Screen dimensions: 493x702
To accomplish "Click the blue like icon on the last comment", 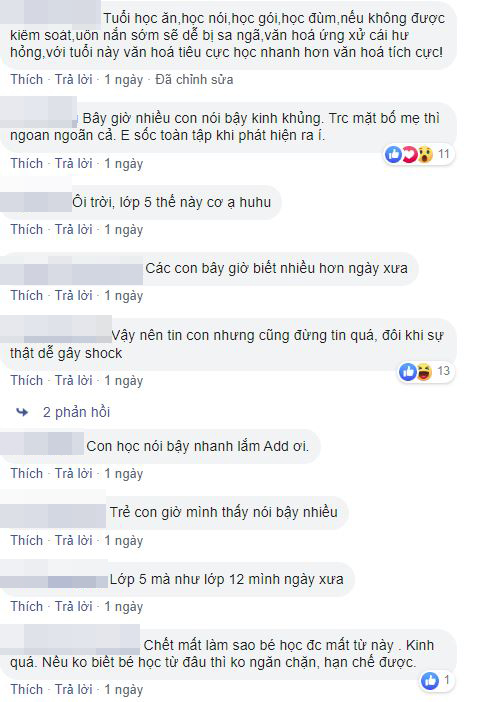I will click(x=430, y=681).
